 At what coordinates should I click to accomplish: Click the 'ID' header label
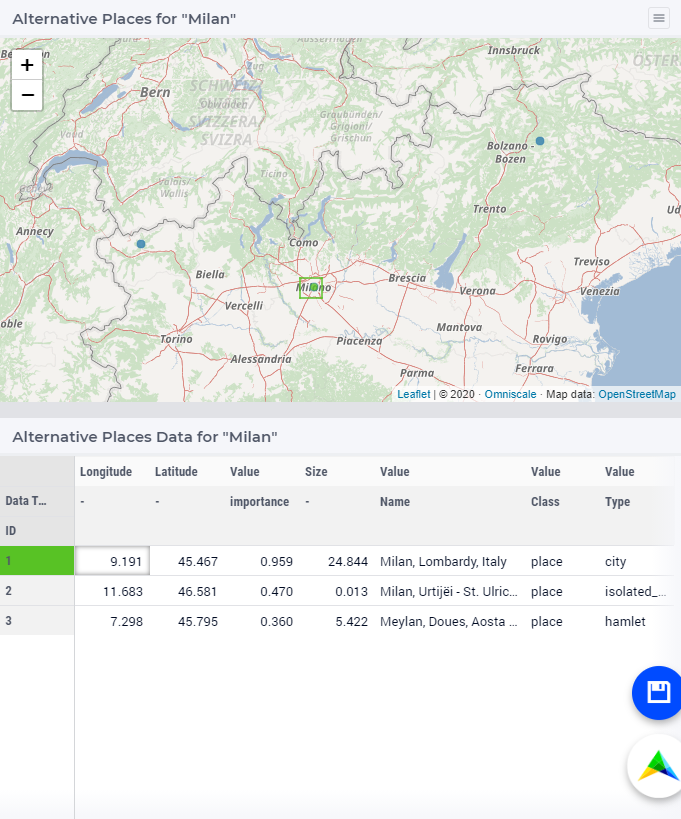(11, 531)
